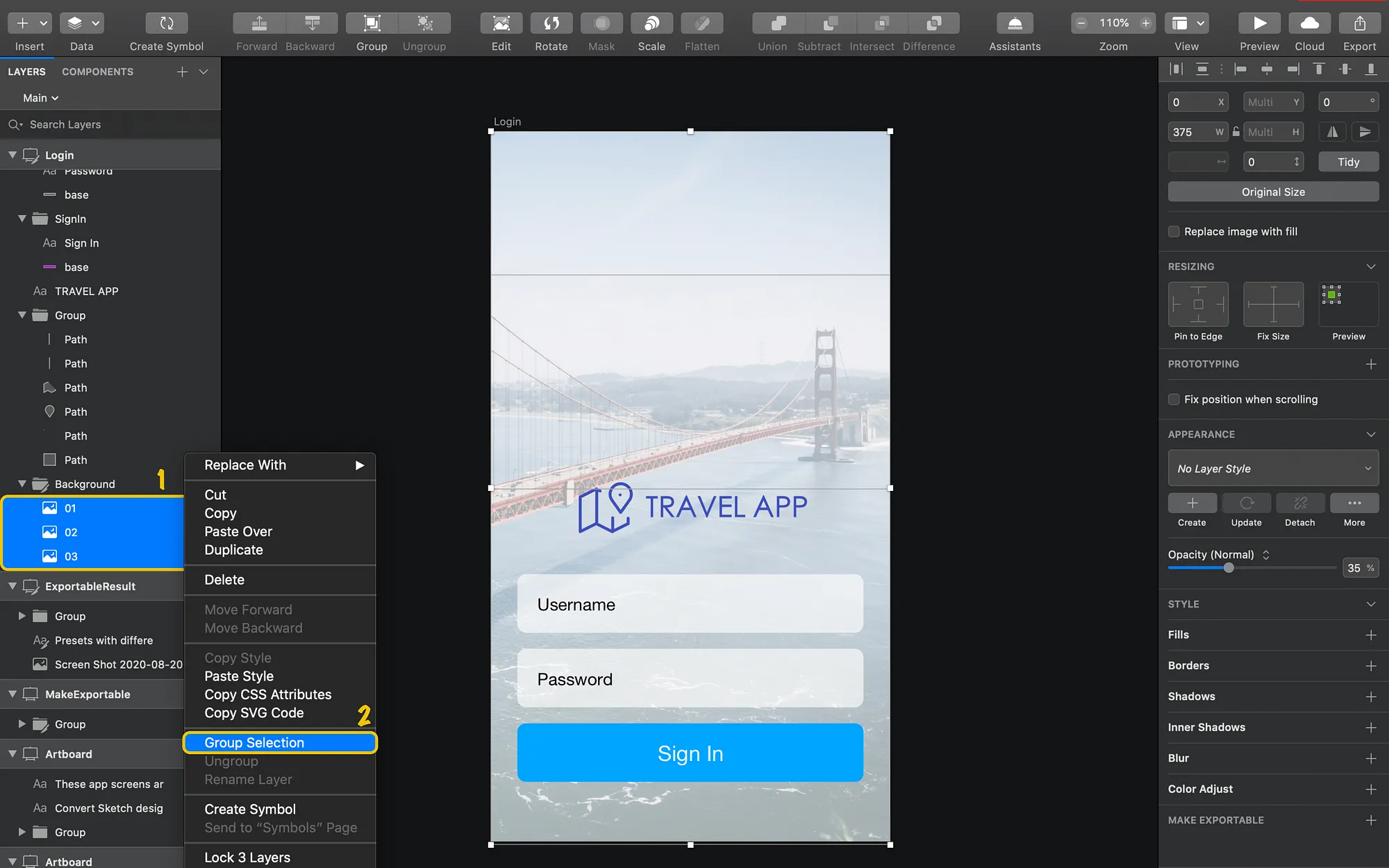The height and width of the screenshot is (868, 1389).
Task: Enable Replace image with fill checkbox
Action: [1174, 232]
